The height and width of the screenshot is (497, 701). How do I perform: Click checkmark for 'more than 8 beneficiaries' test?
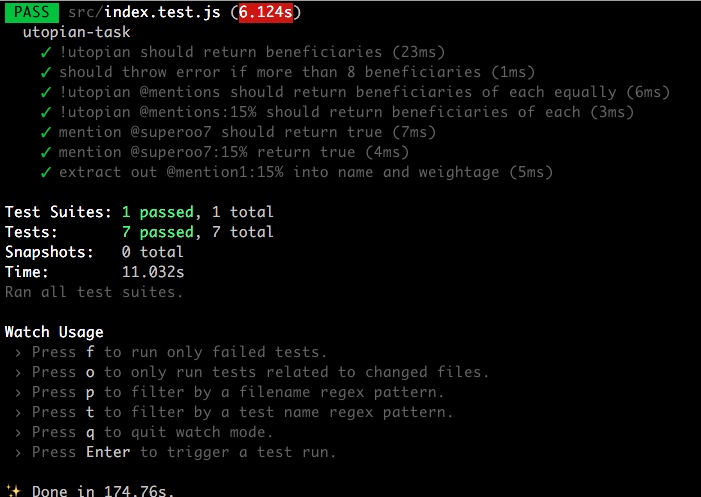tap(46, 72)
